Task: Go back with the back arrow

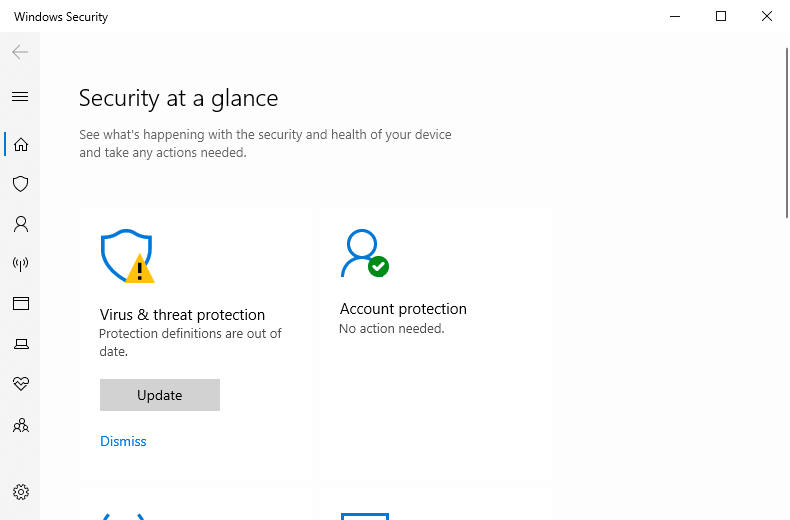Action: tap(20, 52)
